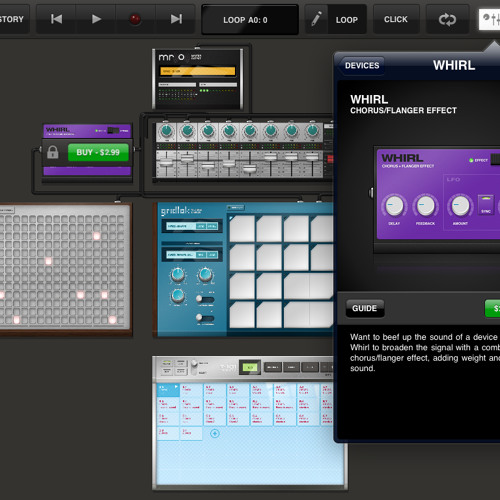Open the Mr. O device thumbnail
This screenshot has height=500, width=500.
198,79
